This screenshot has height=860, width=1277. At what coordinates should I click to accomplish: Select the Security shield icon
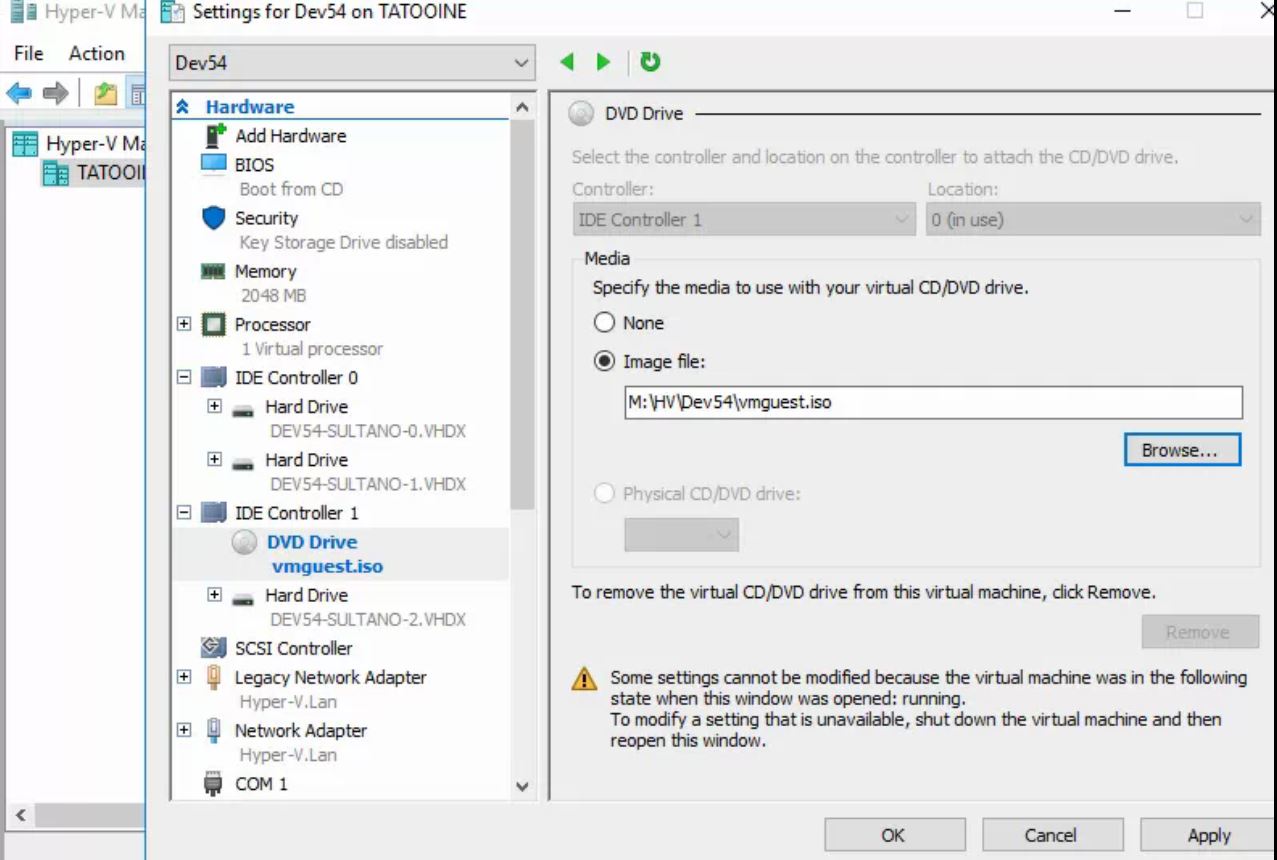coord(214,218)
